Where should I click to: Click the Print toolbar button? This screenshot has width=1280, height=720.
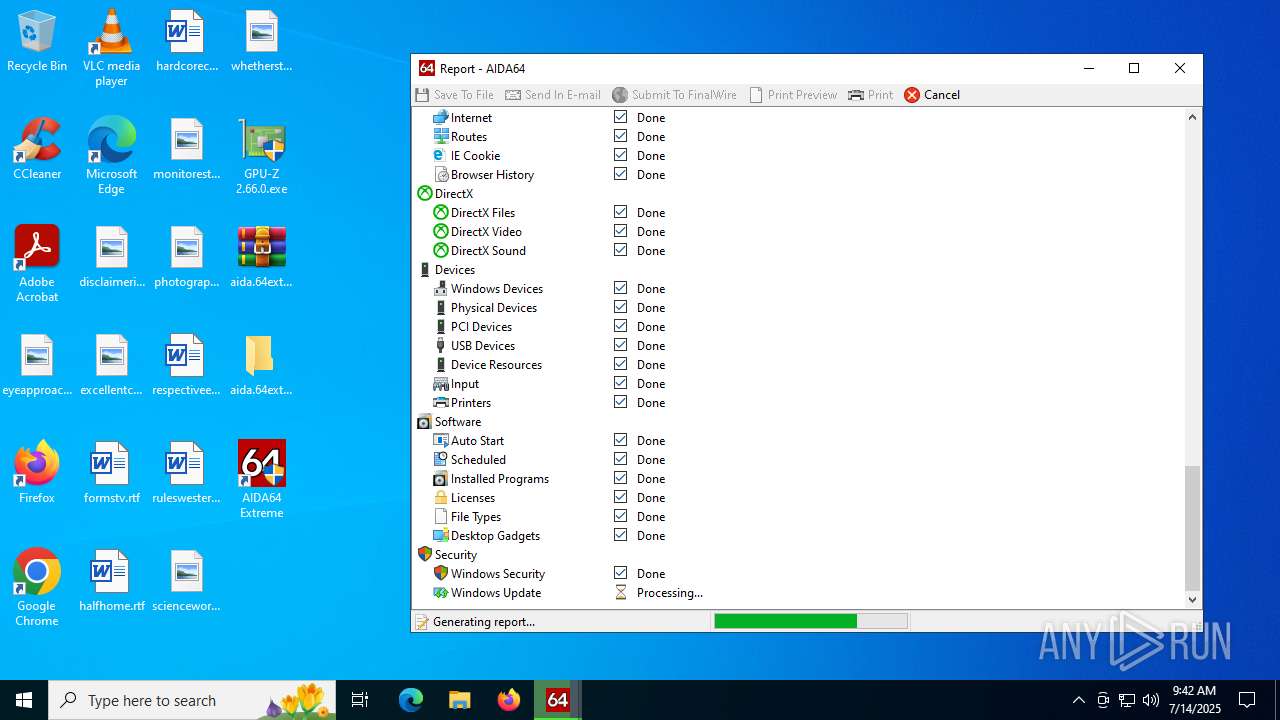(x=870, y=95)
